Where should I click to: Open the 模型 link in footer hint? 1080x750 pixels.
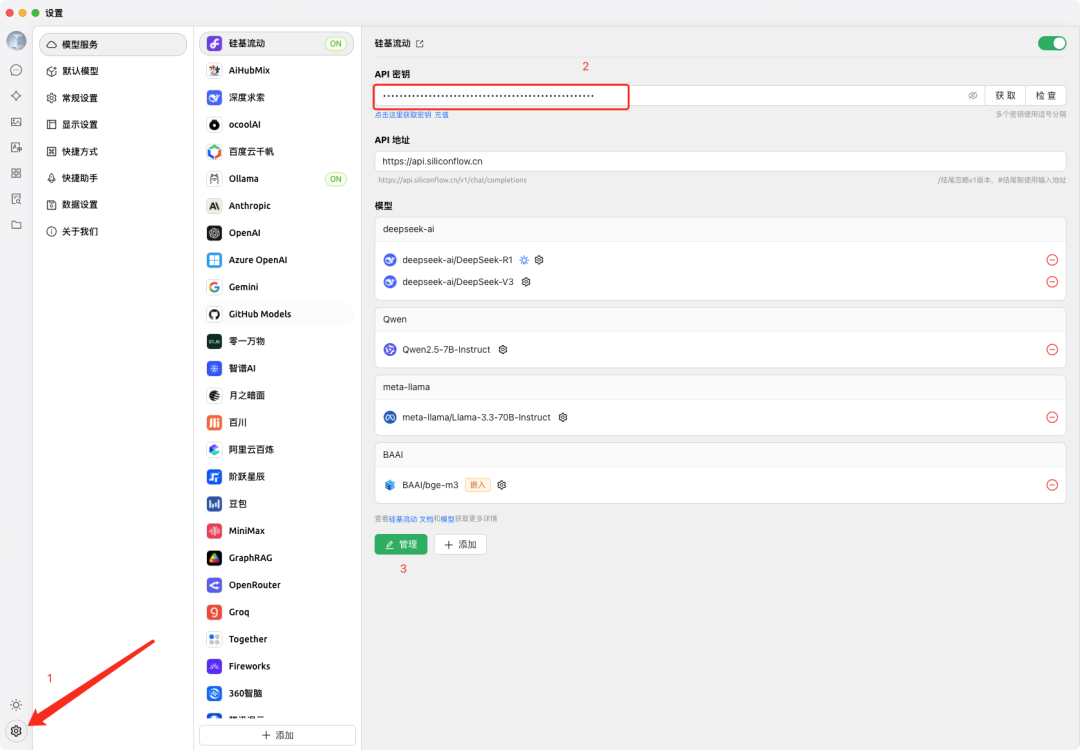(447, 519)
